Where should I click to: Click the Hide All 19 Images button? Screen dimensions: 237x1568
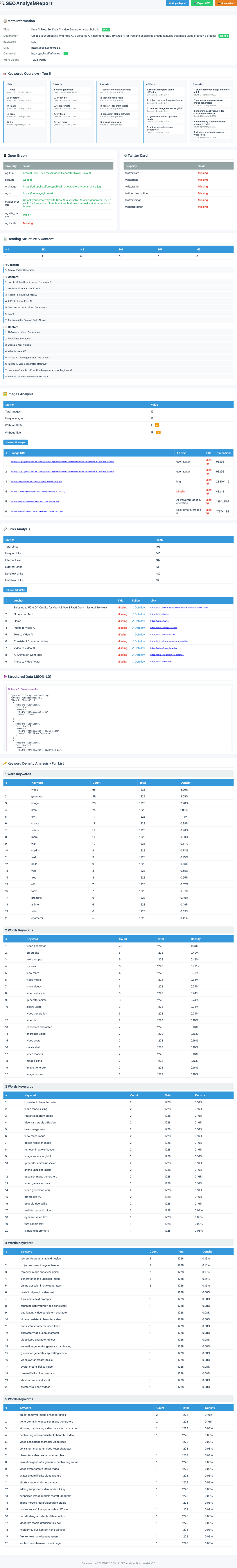16,442
